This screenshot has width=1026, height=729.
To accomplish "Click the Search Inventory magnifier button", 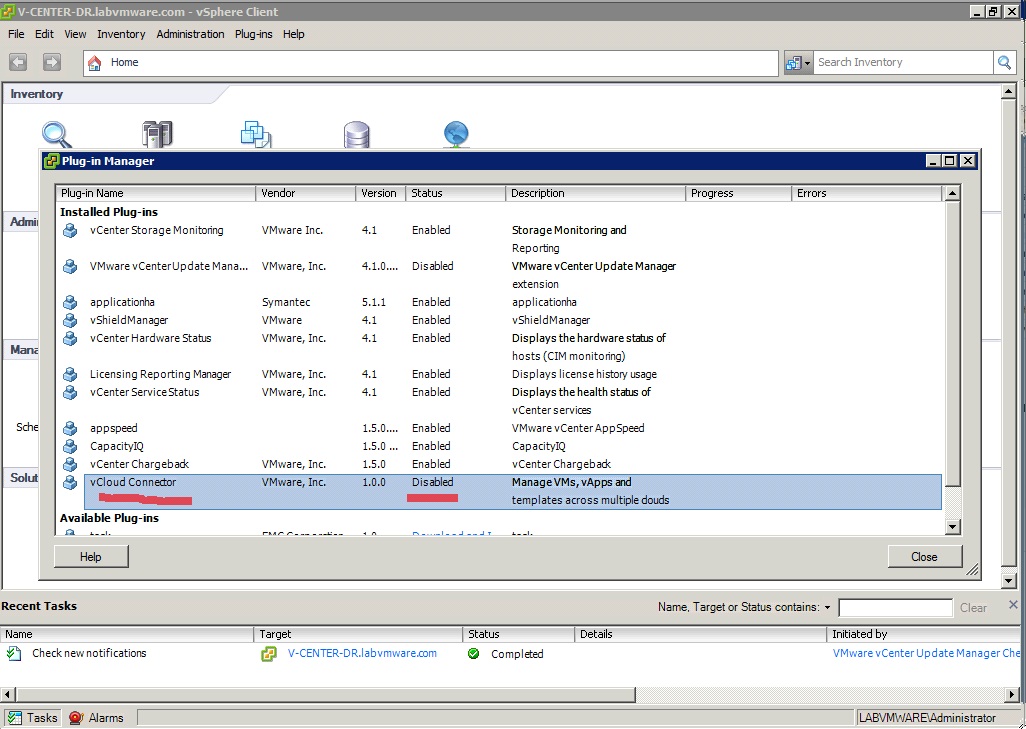I will [1004, 62].
